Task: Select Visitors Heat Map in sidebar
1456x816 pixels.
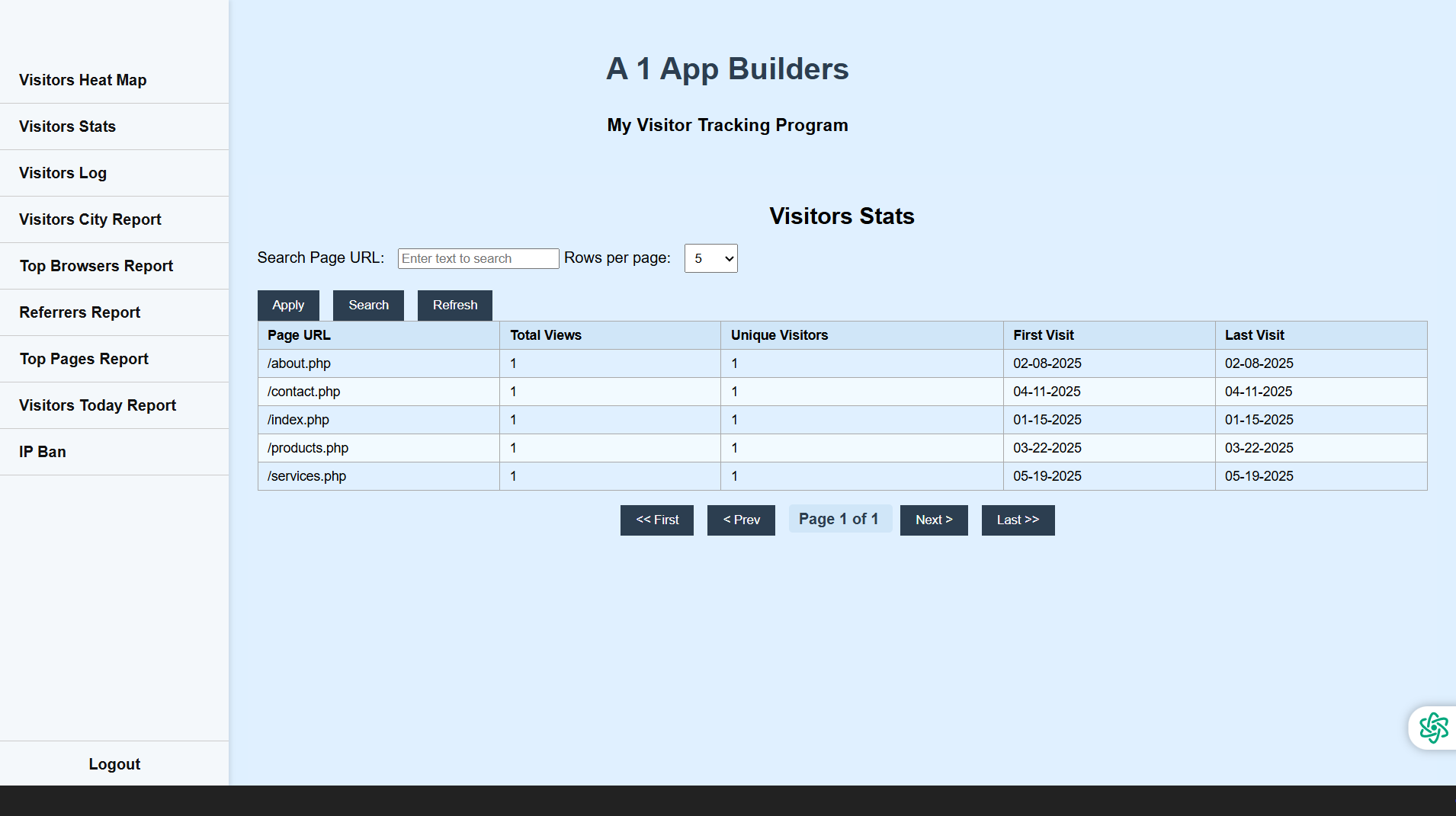Action: [x=82, y=80]
